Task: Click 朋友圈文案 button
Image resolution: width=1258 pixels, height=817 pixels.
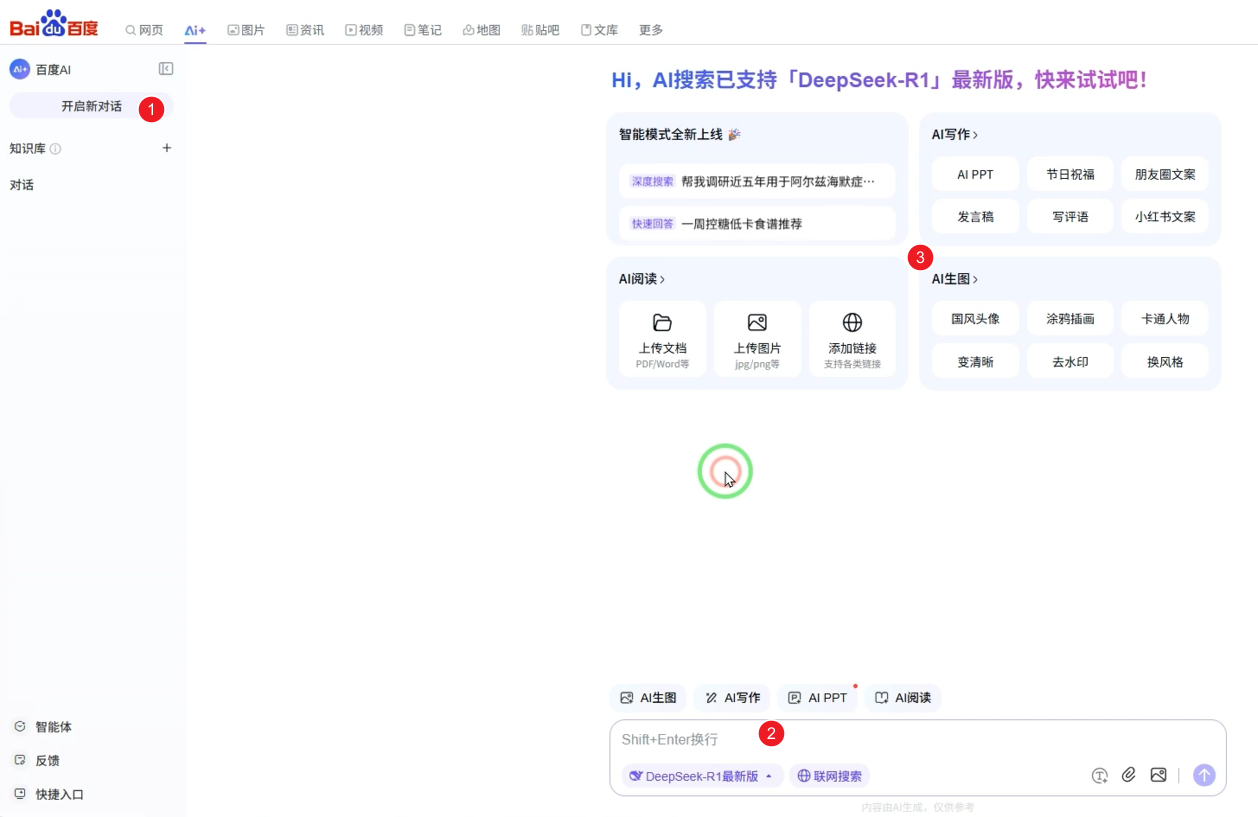Action: [1165, 174]
